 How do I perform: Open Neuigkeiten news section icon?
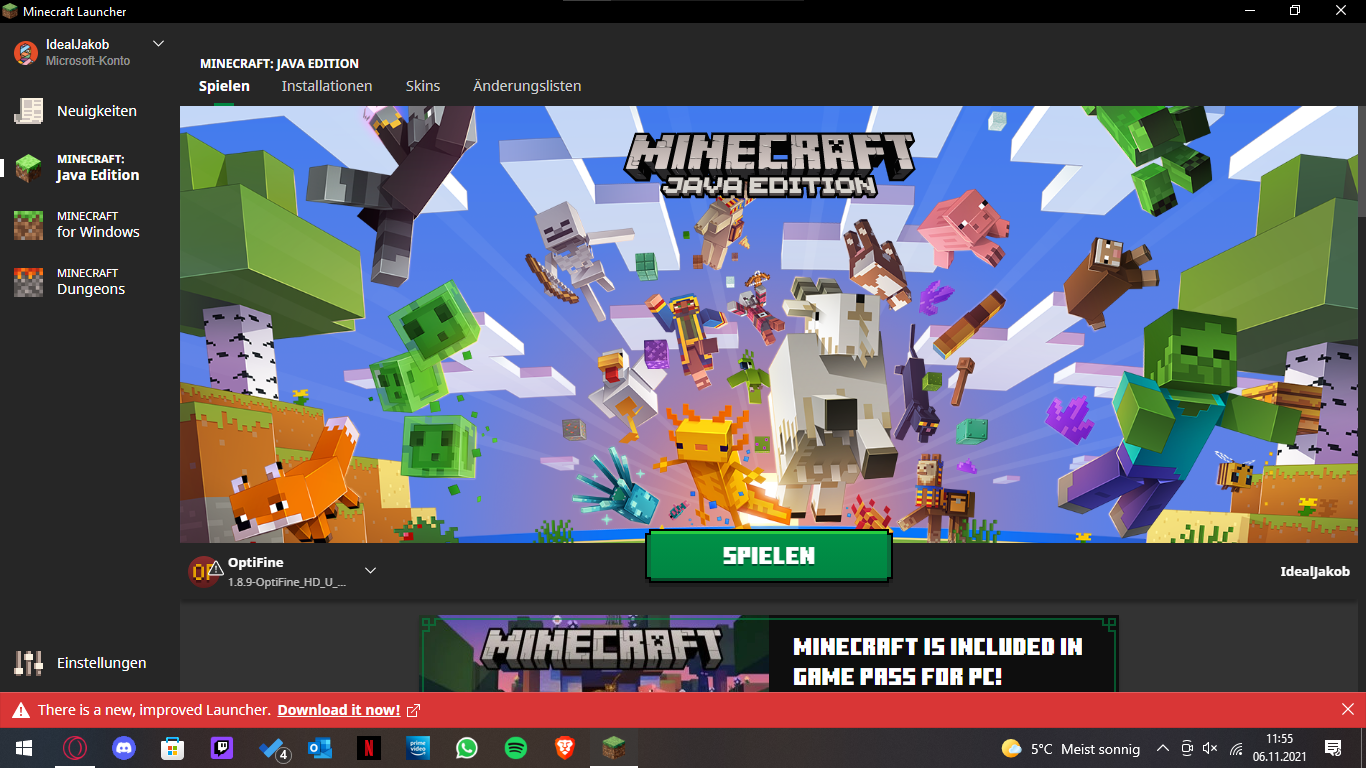click(28, 111)
